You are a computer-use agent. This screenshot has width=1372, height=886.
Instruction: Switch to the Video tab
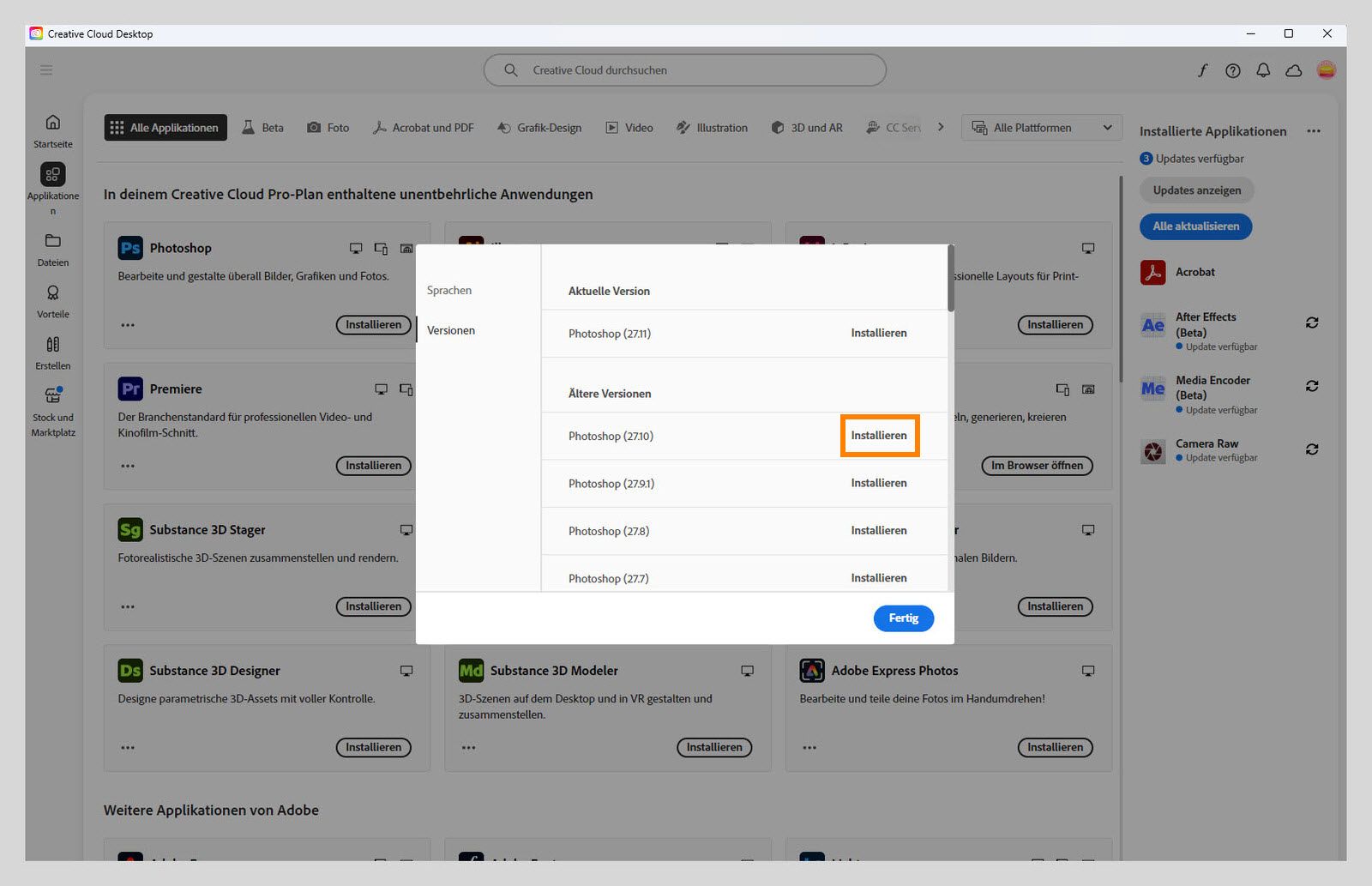tap(629, 128)
